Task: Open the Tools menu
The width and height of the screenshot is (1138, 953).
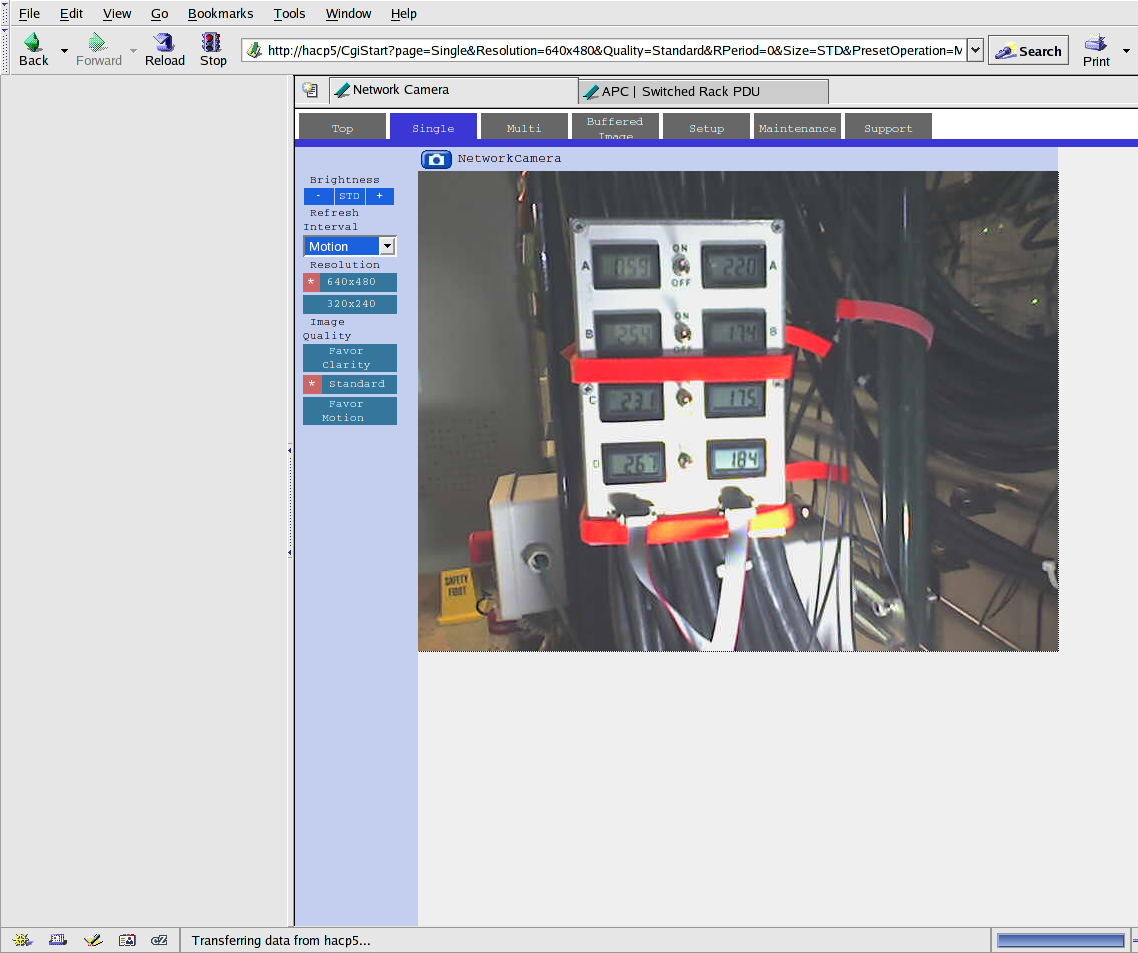Action: point(289,13)
